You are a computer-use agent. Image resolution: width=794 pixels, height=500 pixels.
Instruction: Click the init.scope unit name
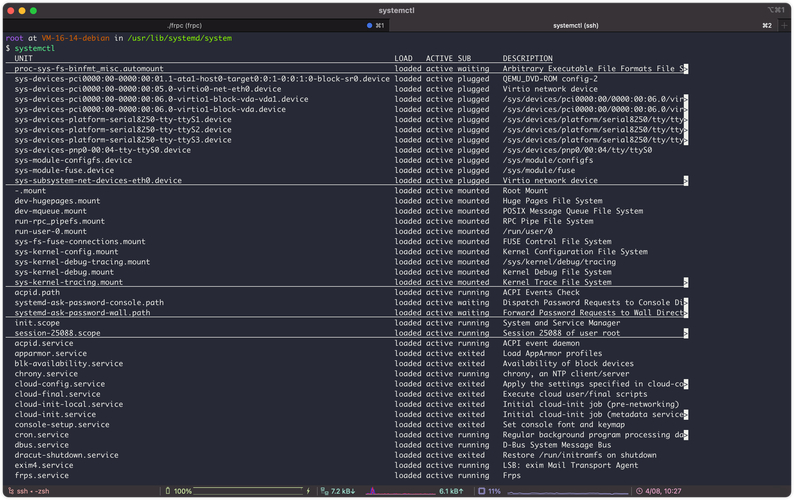tap(37, 323)
